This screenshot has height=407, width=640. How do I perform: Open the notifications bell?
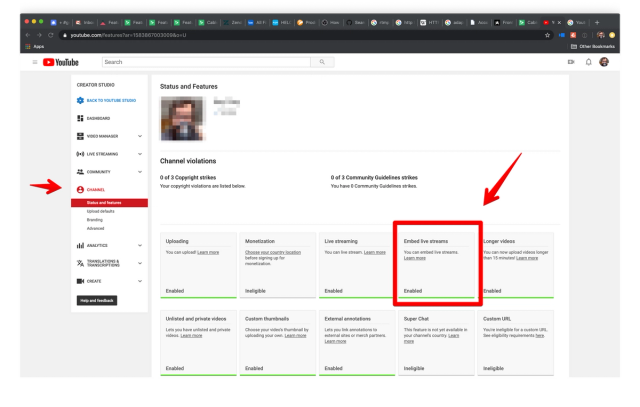coord(588,62)
